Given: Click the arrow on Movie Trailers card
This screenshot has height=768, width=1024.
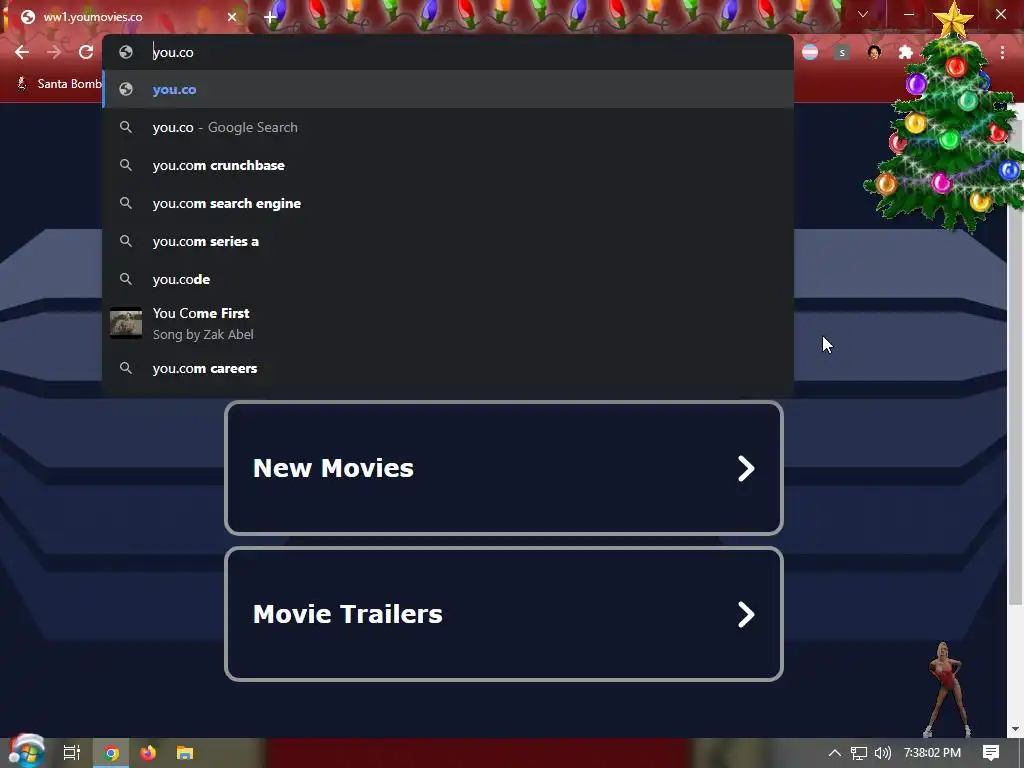Looking at the screenshot, I should [746, 614].
